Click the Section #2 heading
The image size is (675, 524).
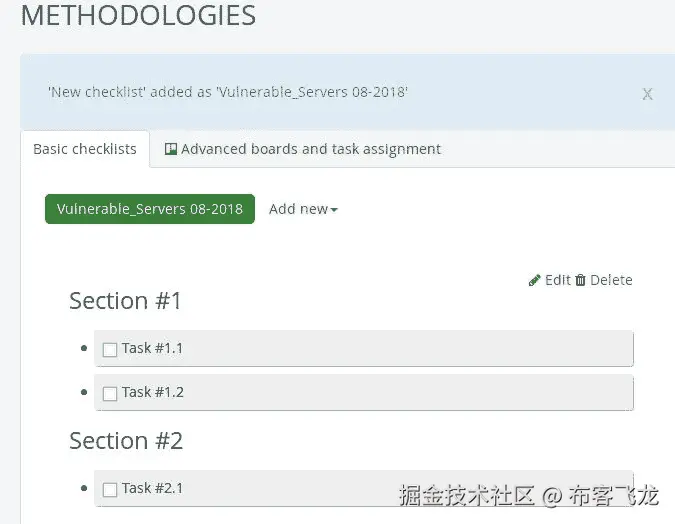click(126, 440)
